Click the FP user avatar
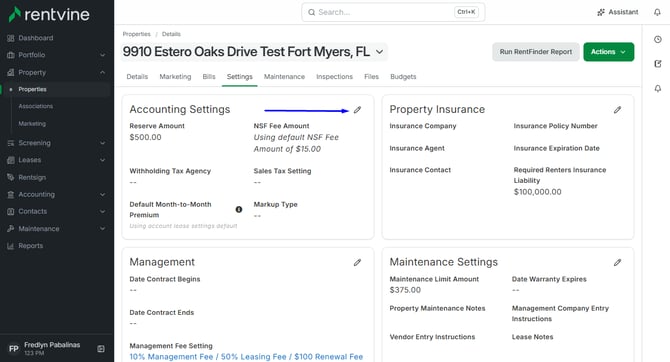 tap(14, 349)
